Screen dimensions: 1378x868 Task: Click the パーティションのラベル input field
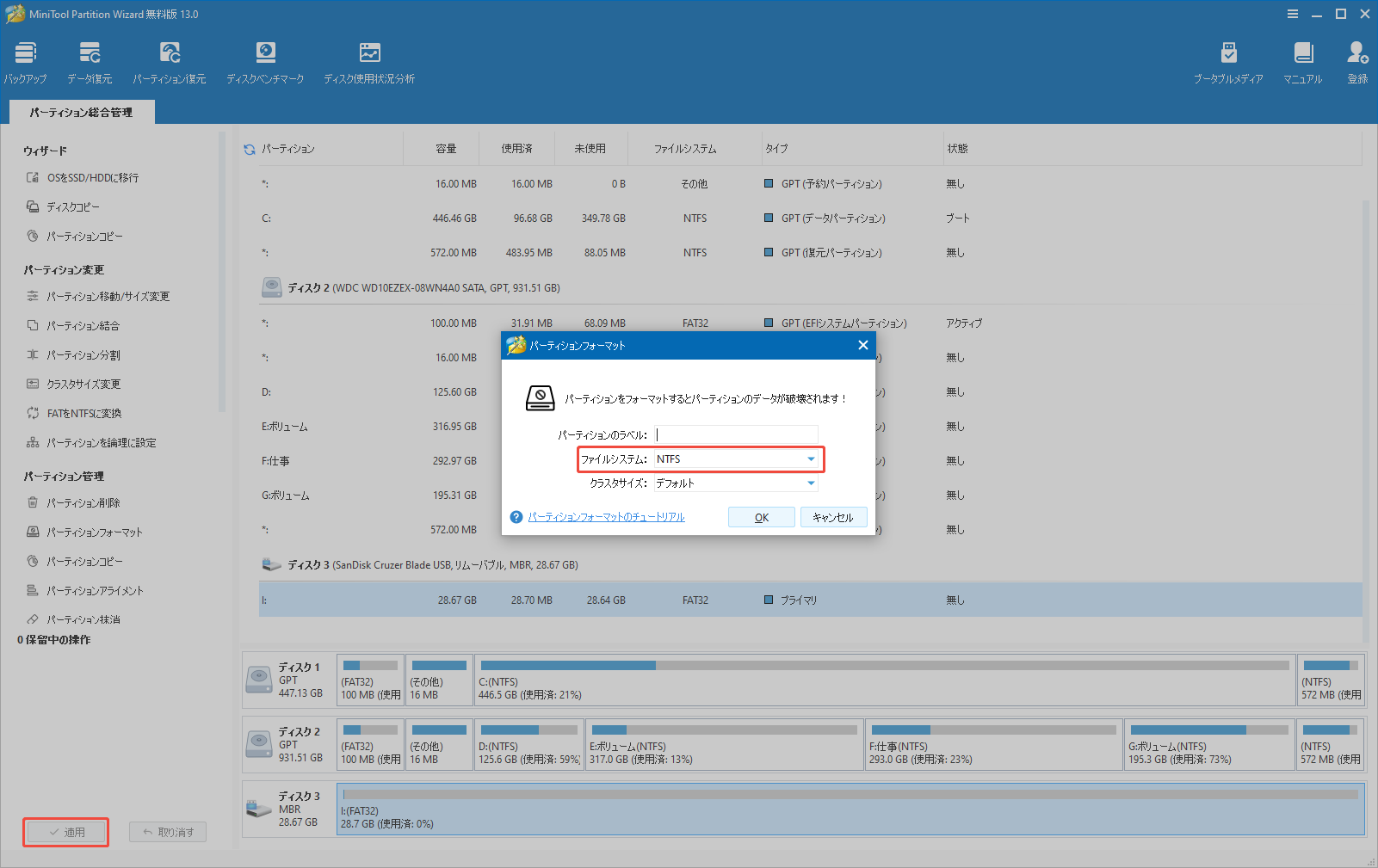(736, 434)
